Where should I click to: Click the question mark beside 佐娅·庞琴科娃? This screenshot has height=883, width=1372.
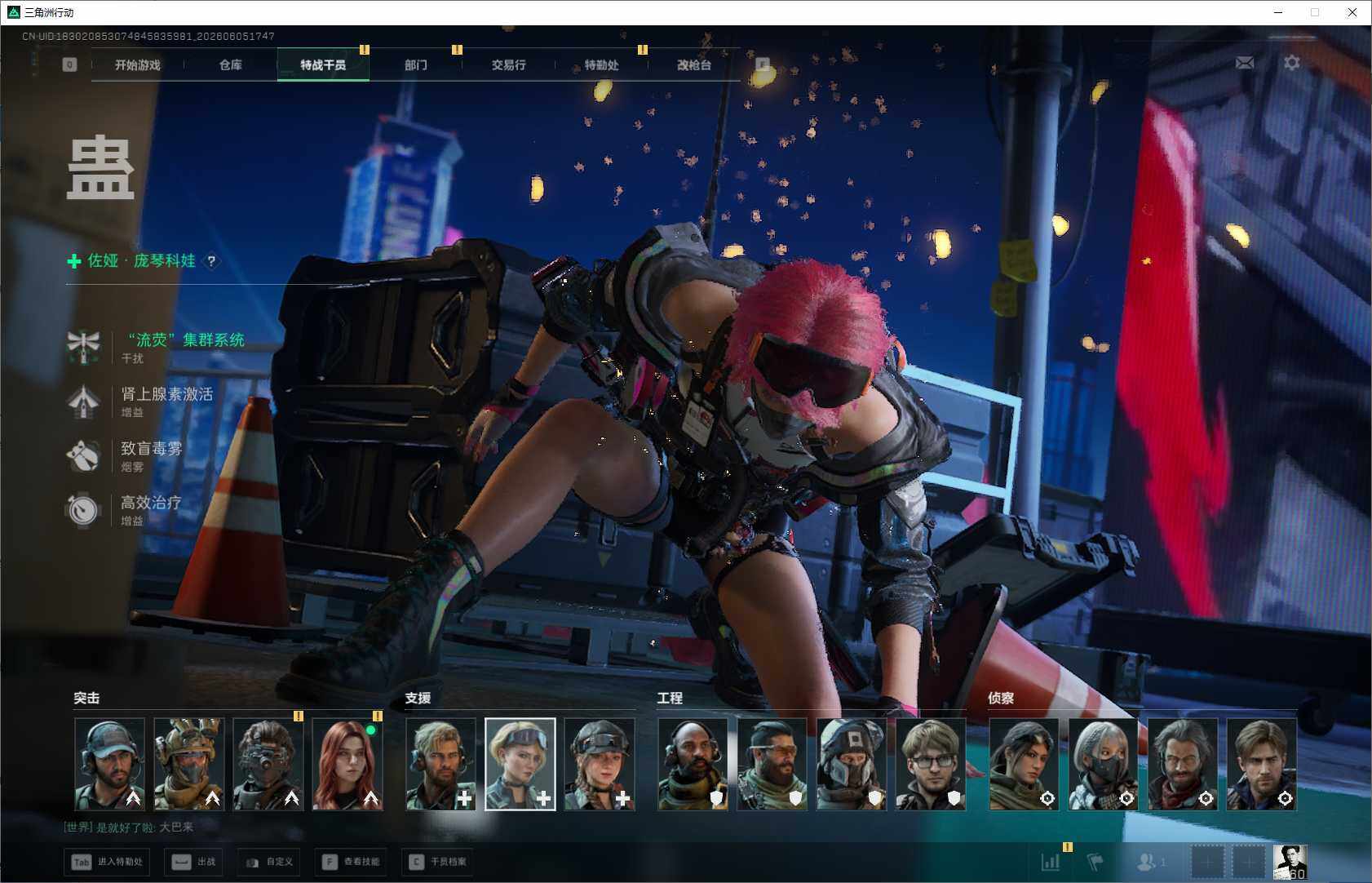point(211,261)
